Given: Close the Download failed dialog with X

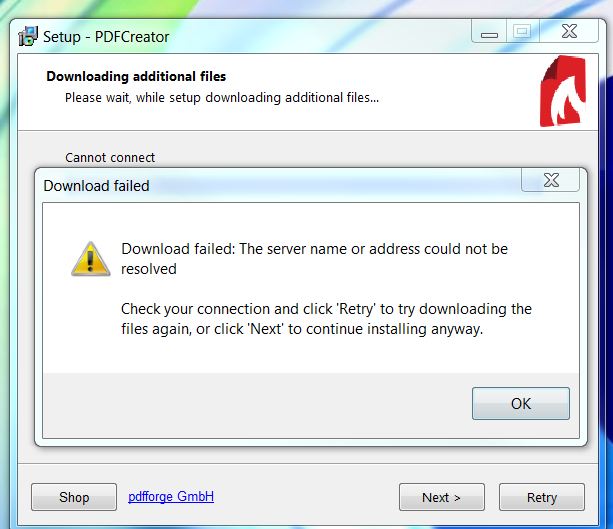Looking at the screenshot, I should tap(550, 180).
